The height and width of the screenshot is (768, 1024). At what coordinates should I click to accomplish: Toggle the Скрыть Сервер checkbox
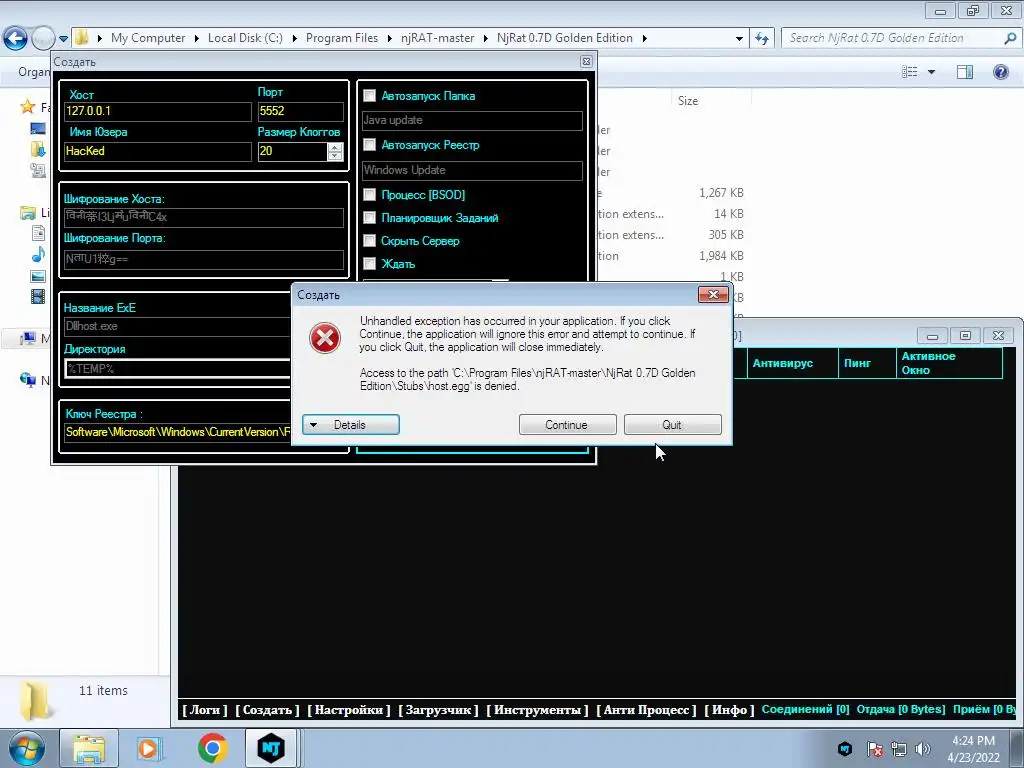[370, 240]
